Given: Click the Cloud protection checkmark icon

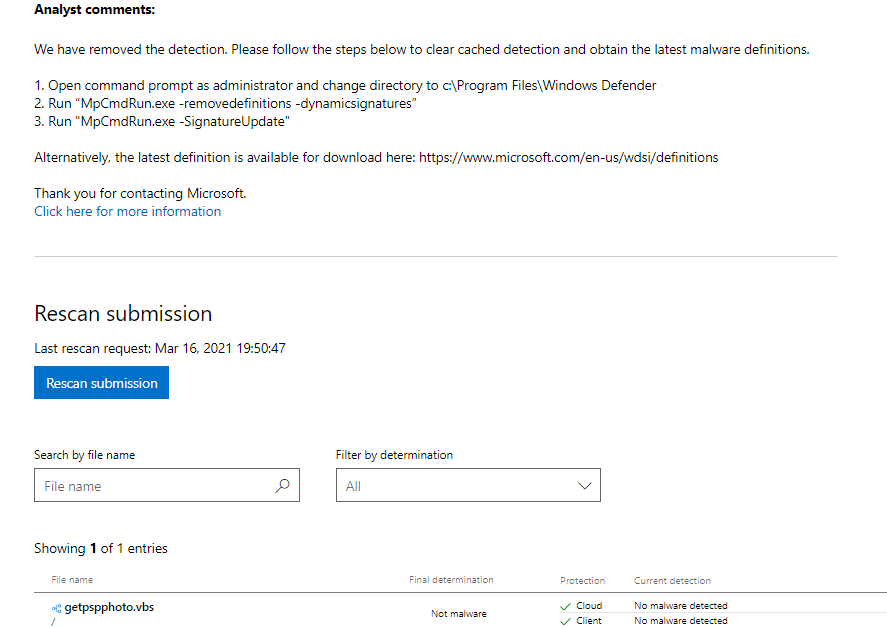Looking at the screenshot, I should pos(566,606).
